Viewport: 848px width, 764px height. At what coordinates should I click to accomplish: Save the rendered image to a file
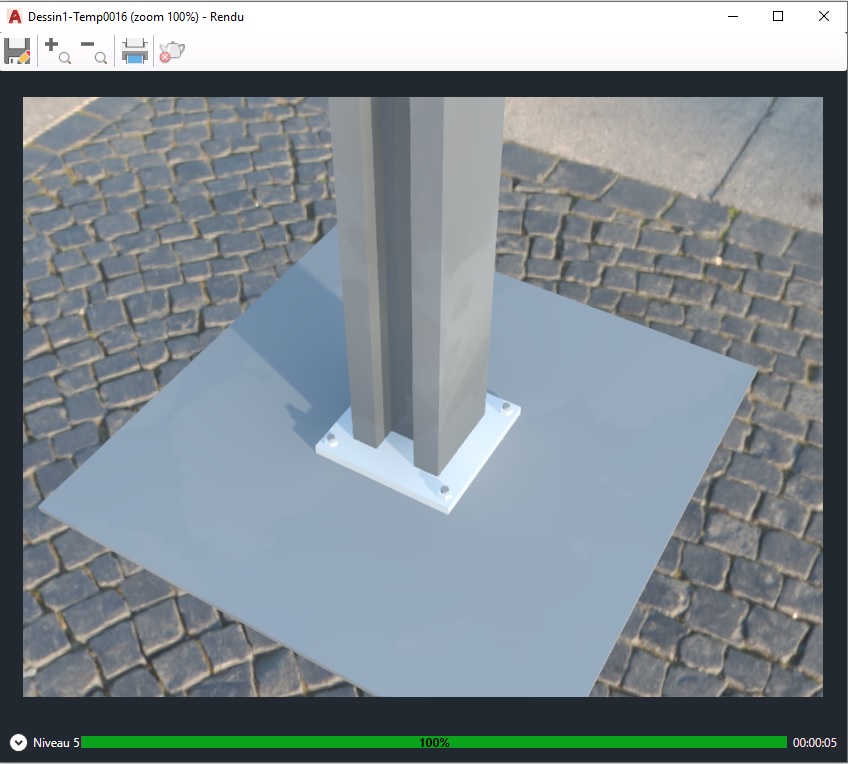point(18,51)
